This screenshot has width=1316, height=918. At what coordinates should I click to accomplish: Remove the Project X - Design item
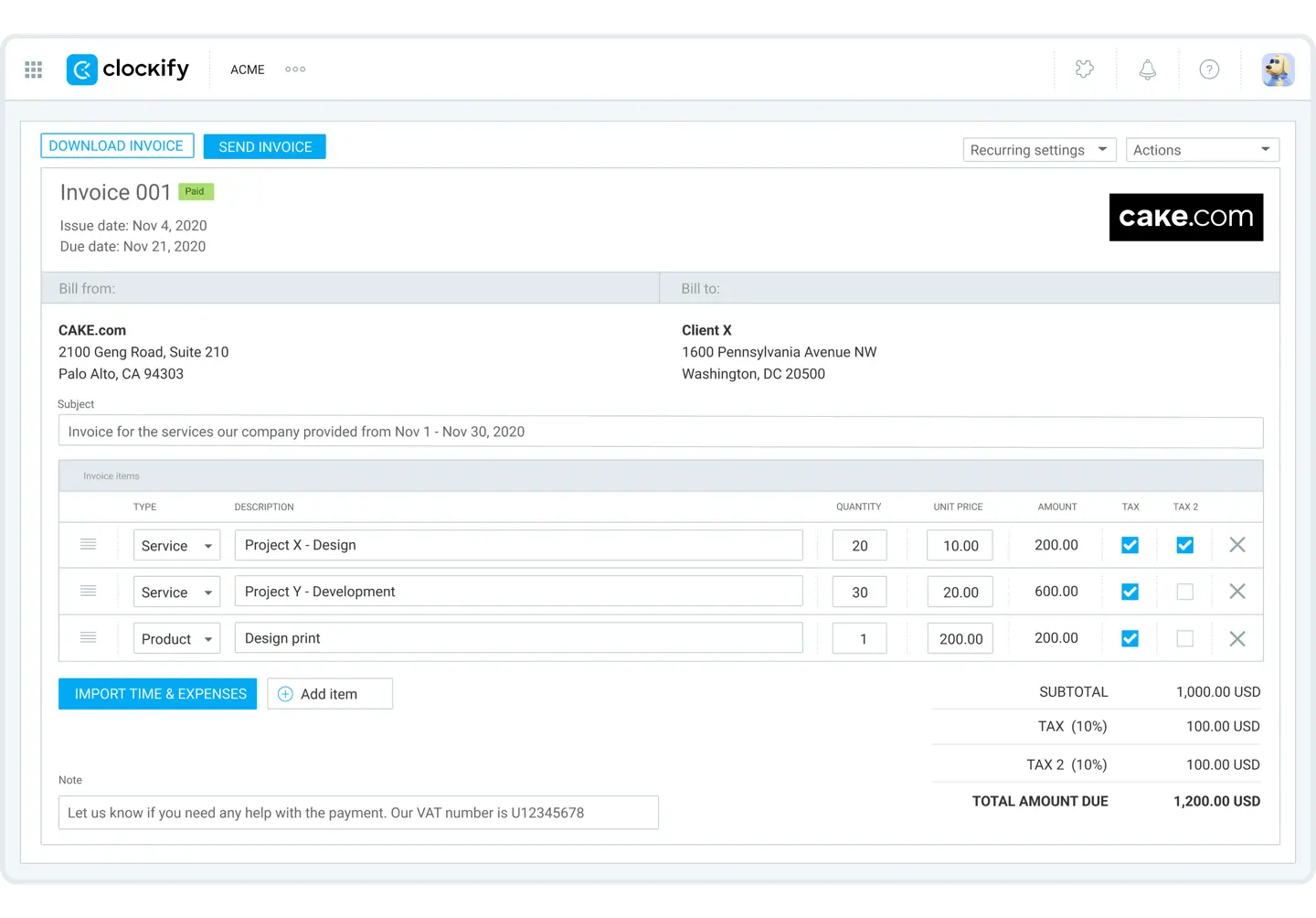pyautogui.click(x=1237, y=545)
